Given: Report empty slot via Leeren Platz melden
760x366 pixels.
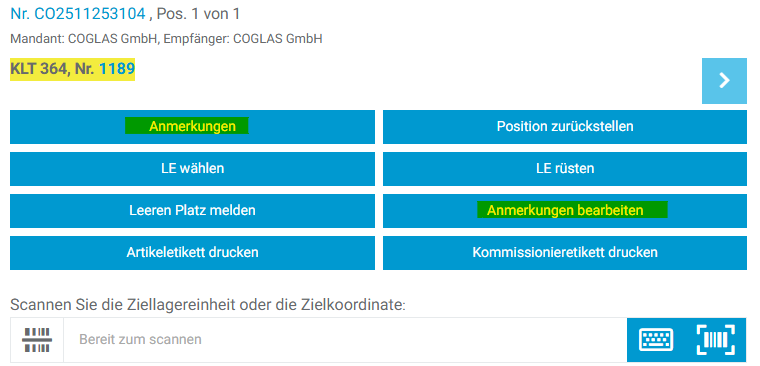Looking at the screenshot, I should [192, 211].
